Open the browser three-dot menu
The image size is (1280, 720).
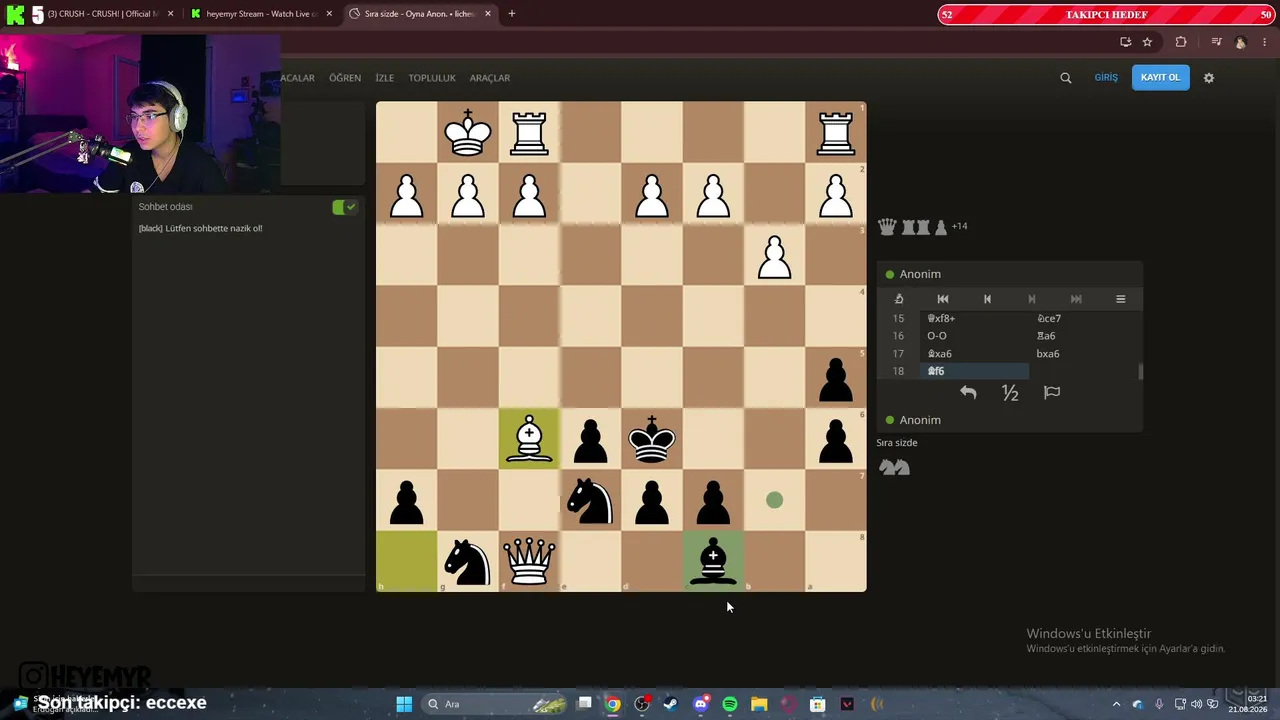pos(1265,42)
